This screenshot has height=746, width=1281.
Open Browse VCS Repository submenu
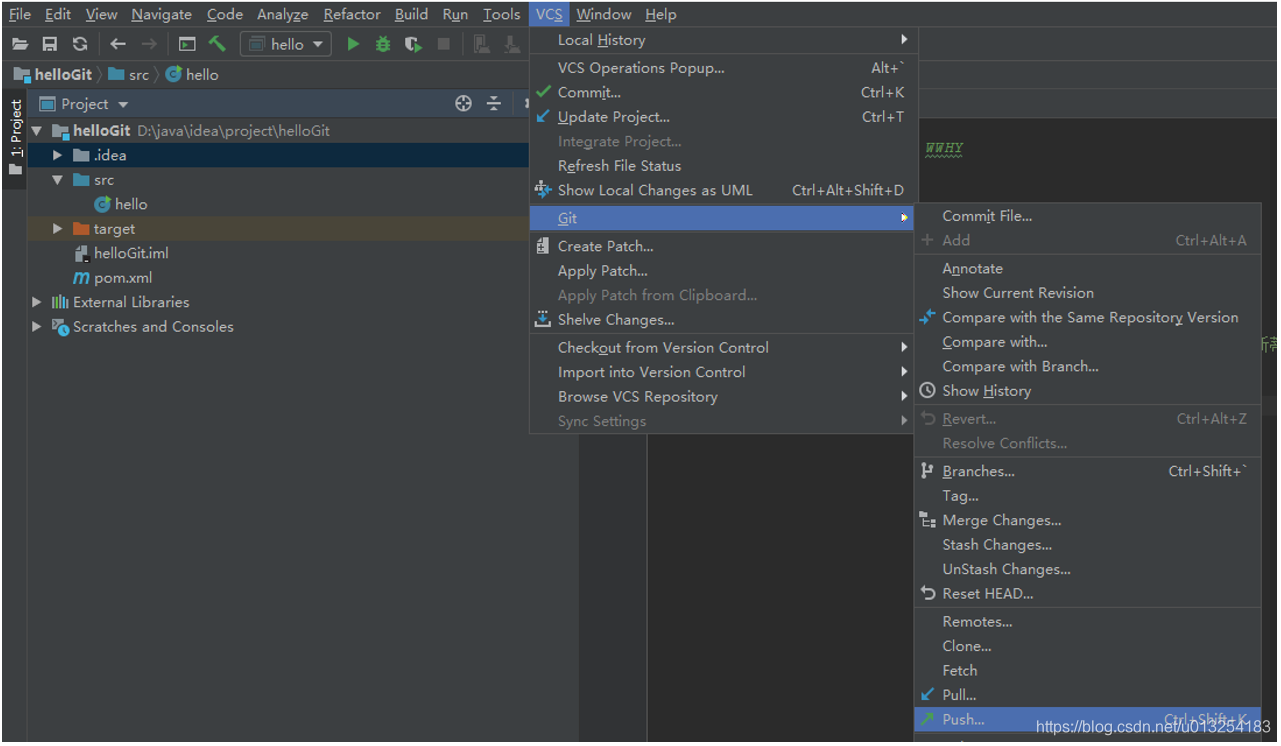[722, 397]
